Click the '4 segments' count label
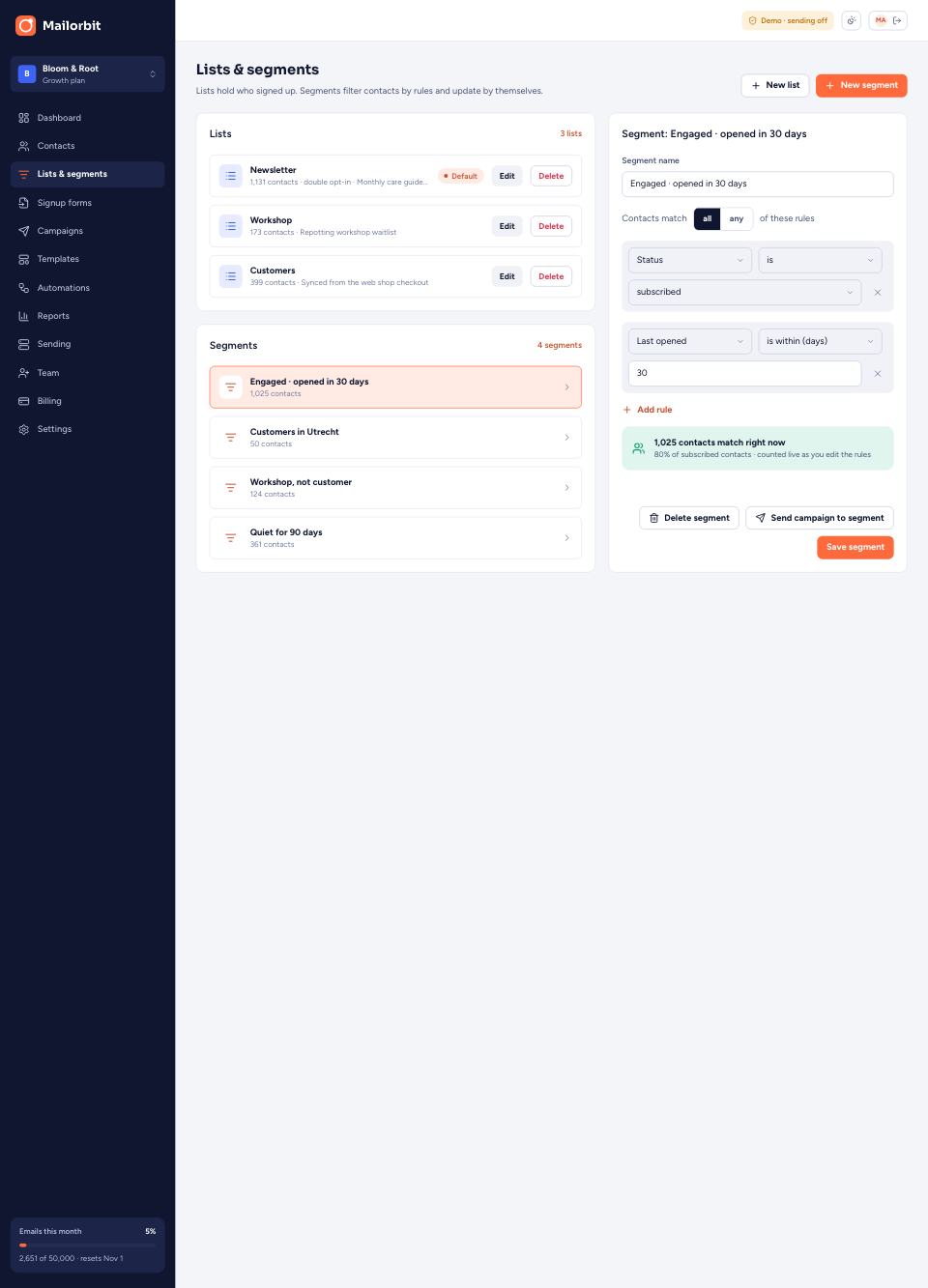 [560, 345]
